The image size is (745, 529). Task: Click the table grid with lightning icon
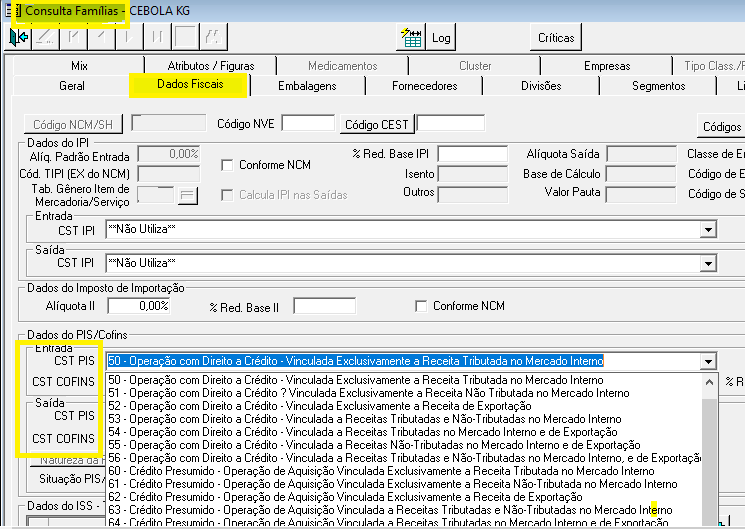point(411,37)
